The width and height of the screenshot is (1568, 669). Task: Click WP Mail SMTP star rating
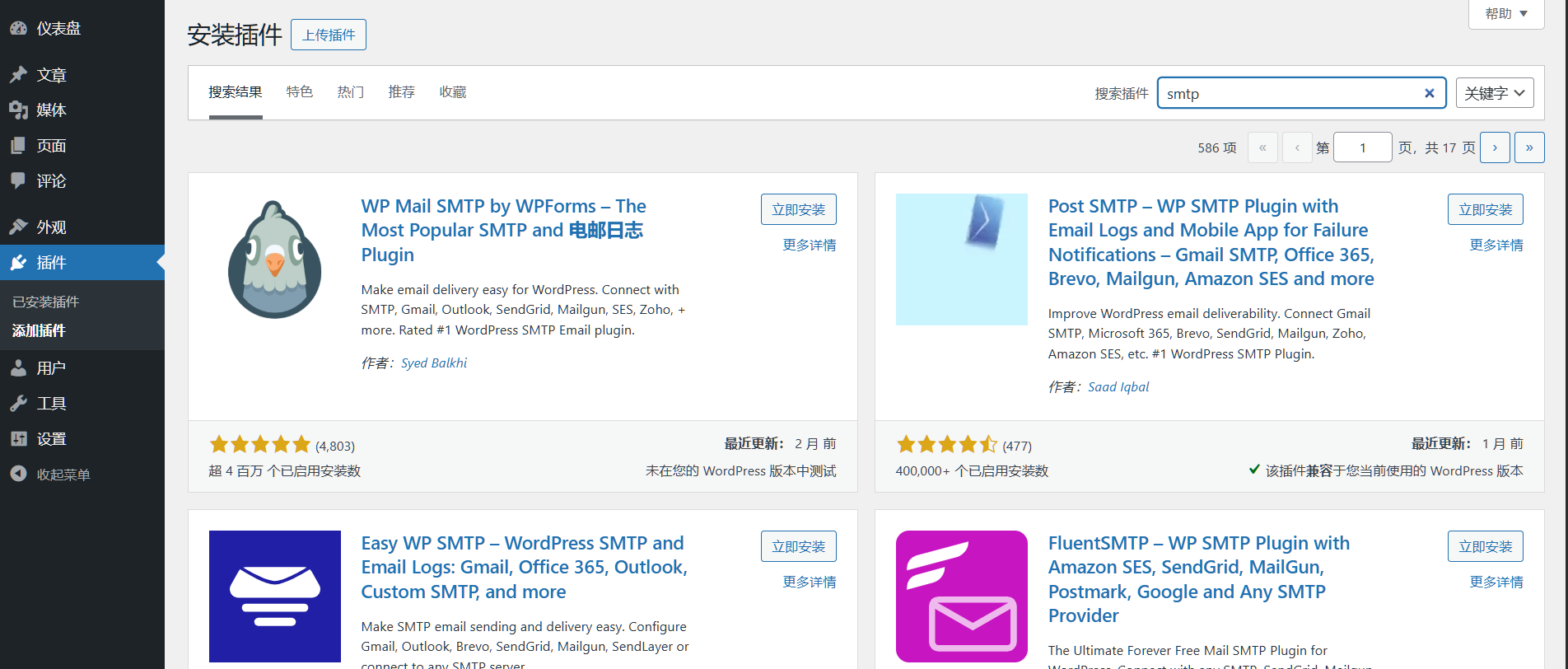point(259,445)
